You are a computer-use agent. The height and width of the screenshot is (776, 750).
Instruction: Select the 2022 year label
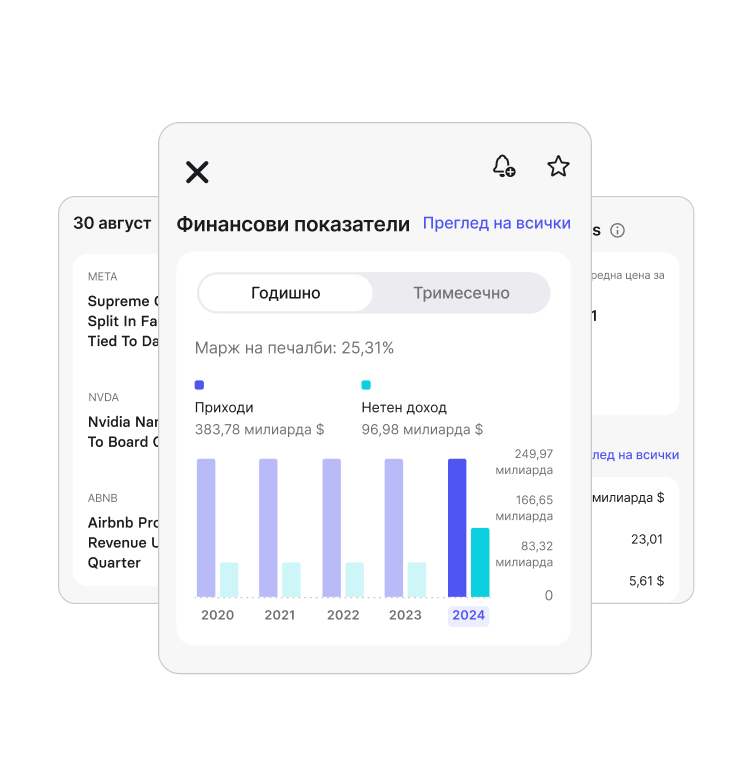343,615
